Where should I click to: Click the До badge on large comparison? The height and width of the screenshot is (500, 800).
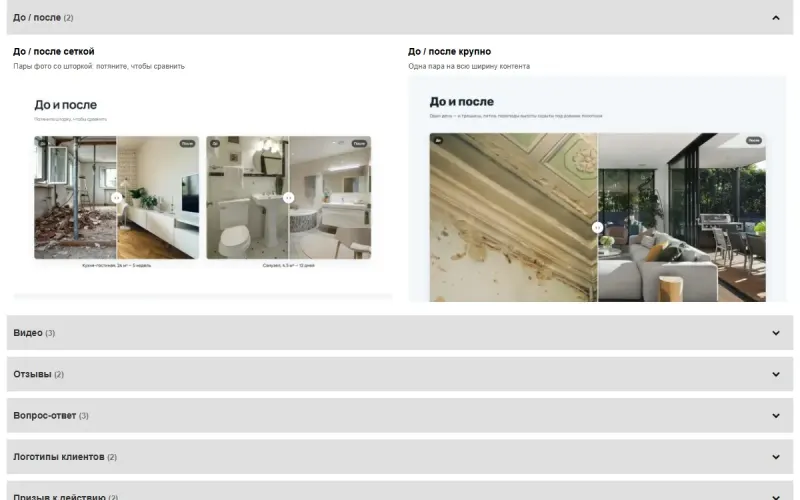coord(438,140)
